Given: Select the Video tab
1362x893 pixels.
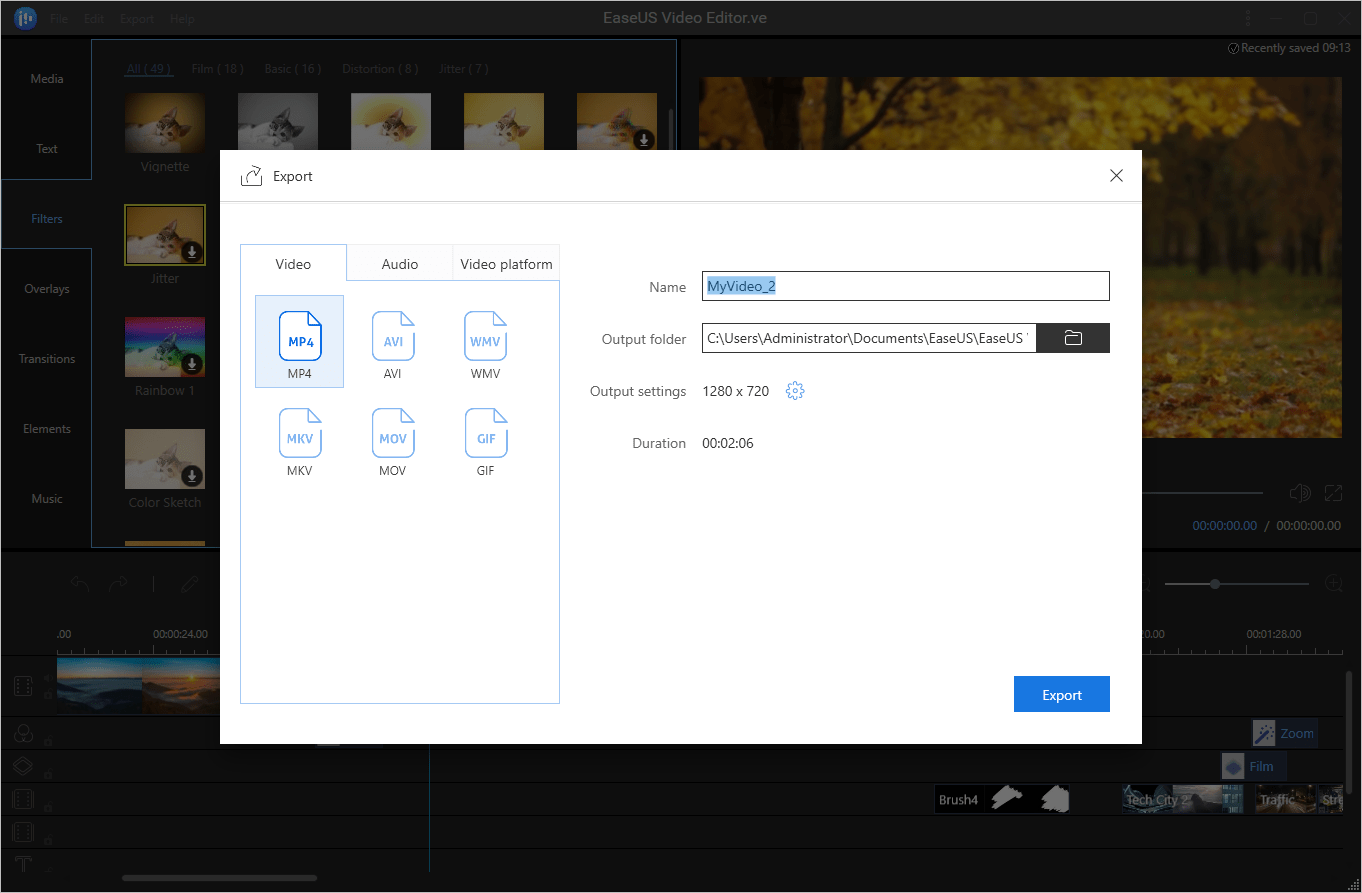Looking at the screenshot, I should click(293, 265).
